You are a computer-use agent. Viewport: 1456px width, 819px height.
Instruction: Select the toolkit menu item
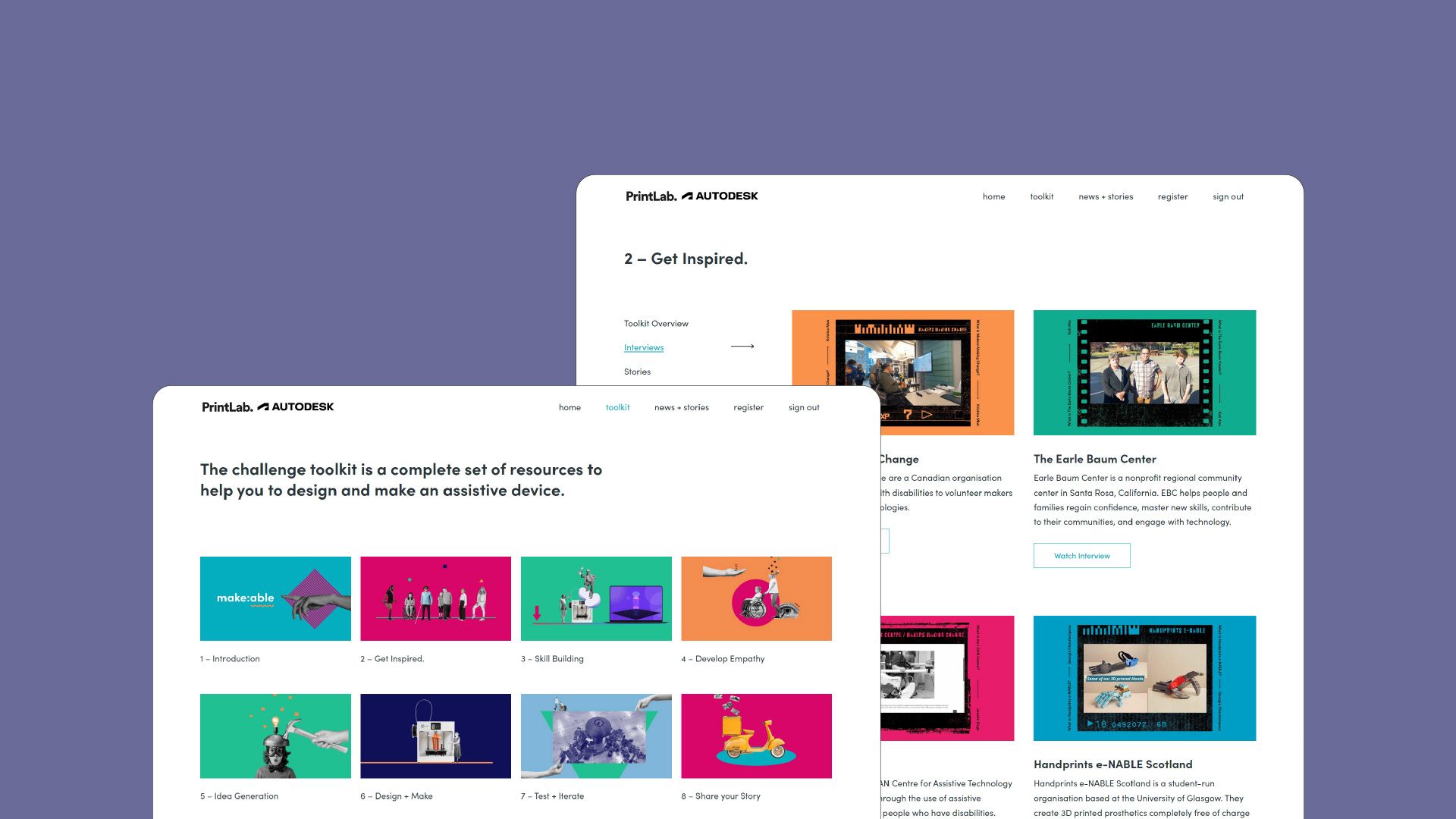[618, 407]
